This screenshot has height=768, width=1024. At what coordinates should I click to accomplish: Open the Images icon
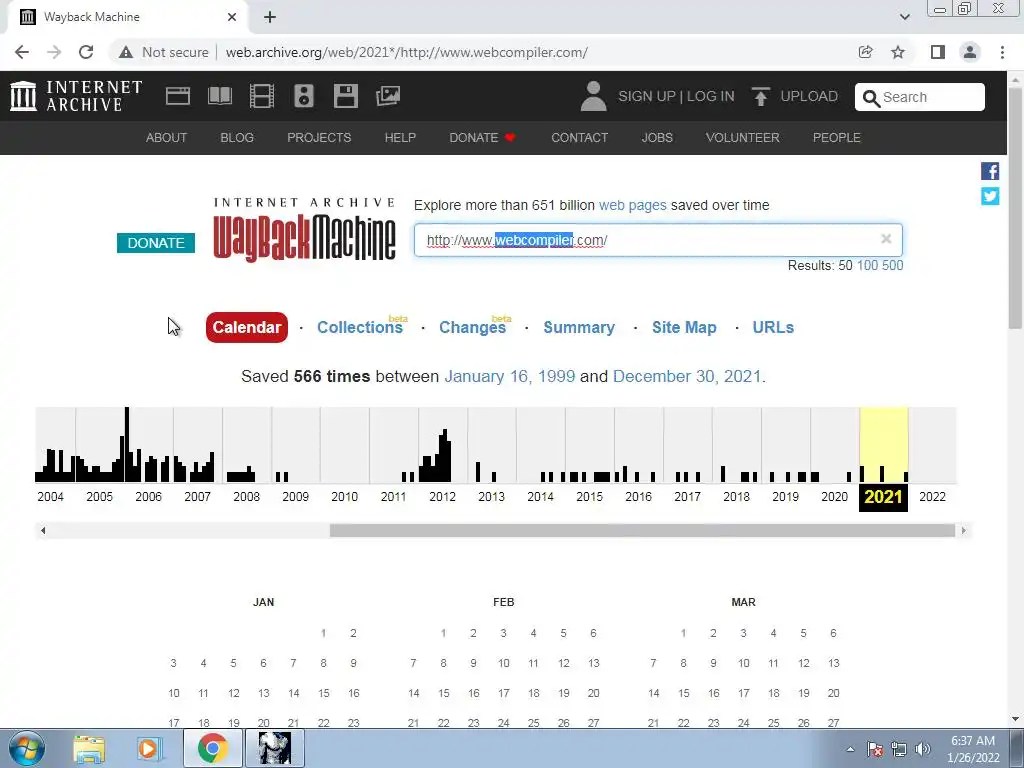click(388, 96)
